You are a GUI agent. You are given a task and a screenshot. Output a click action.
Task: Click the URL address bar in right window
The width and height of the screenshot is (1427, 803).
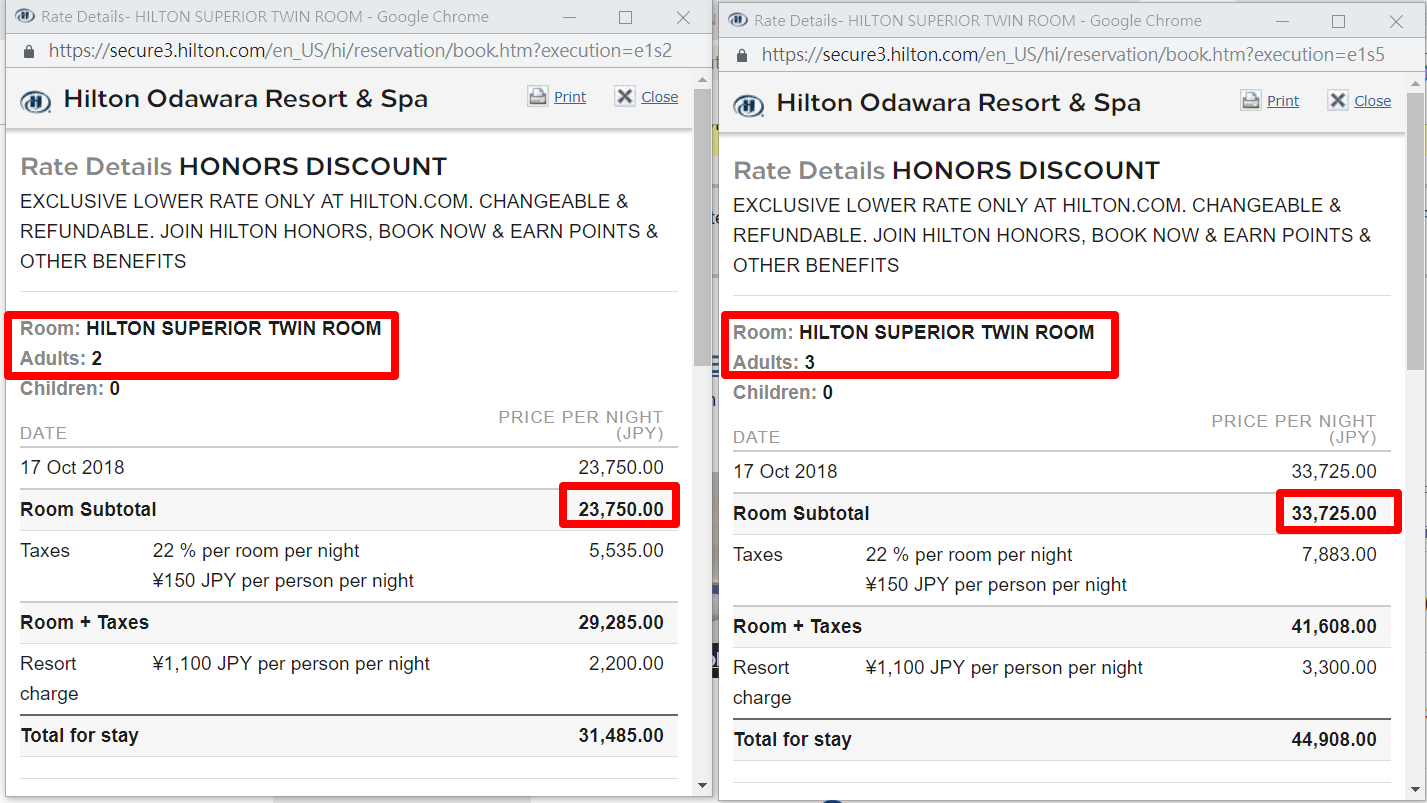point(1073,55)
